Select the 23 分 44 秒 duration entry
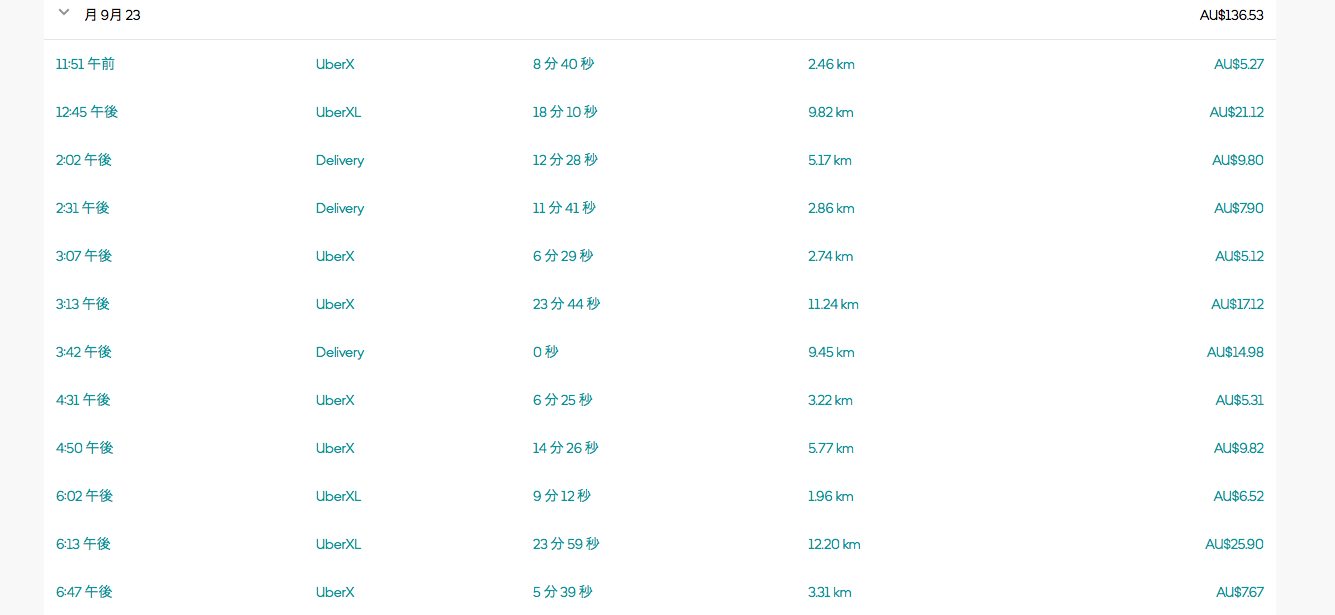Image resolution: width=1335 pixels, height=615 pixels. (566, 304)
